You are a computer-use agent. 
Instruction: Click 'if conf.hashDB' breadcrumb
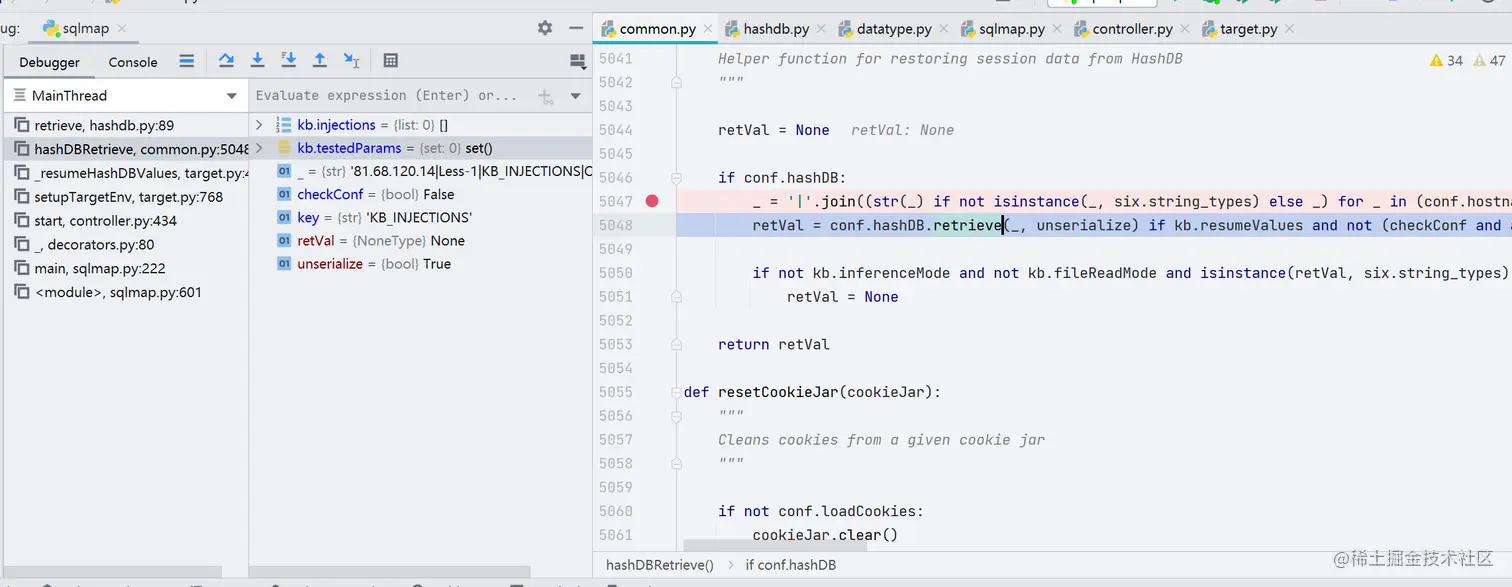coord(790,565)
